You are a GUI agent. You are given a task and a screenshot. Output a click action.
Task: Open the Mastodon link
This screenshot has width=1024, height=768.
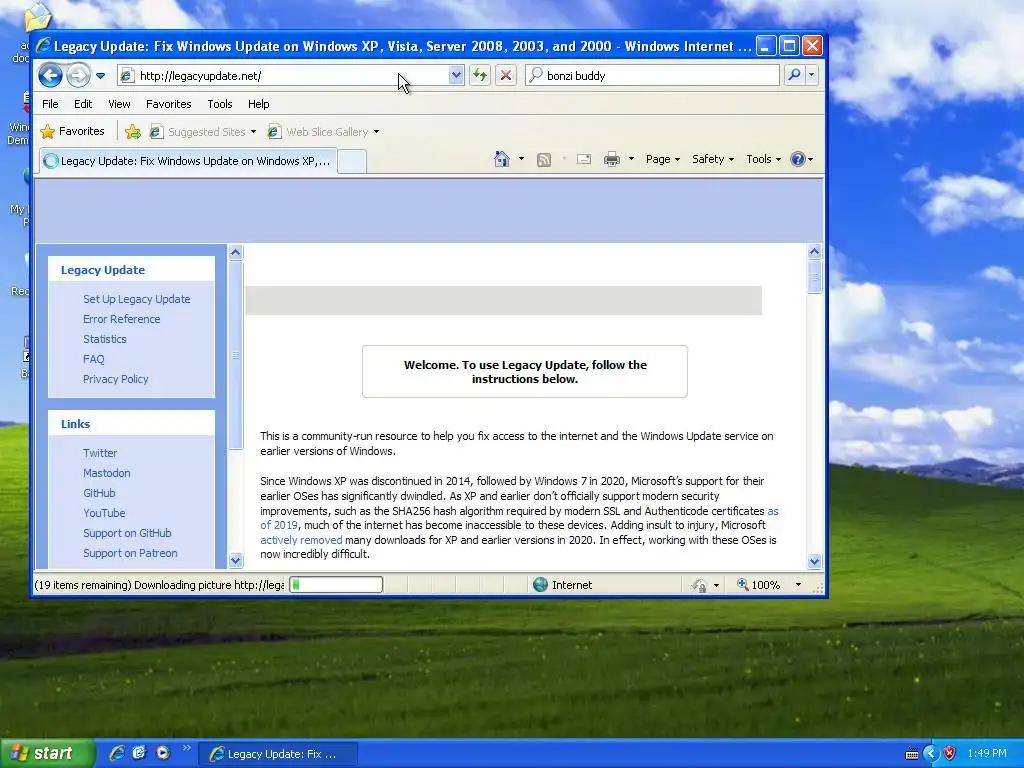point(106,473)
